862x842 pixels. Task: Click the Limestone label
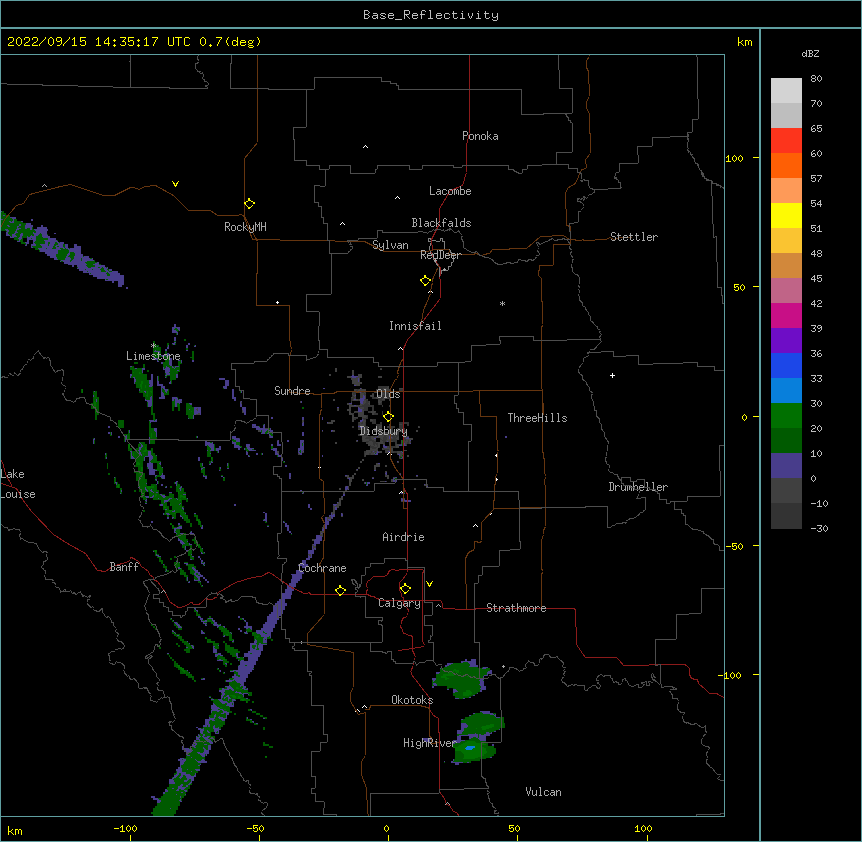(x=153, y=356)
